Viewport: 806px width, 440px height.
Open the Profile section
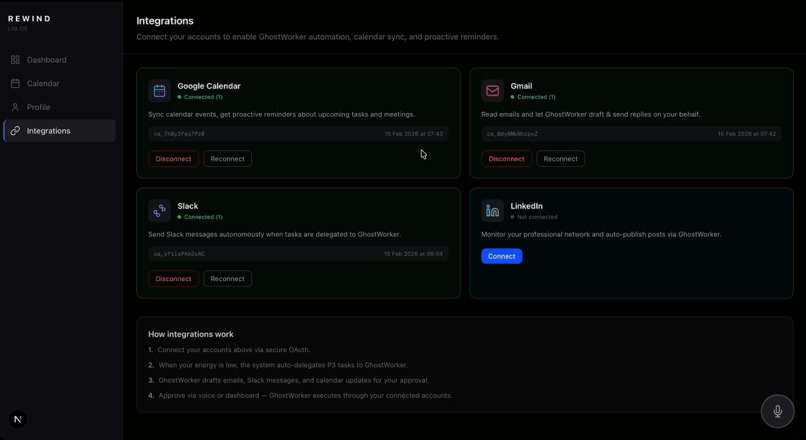pos(59,107)
